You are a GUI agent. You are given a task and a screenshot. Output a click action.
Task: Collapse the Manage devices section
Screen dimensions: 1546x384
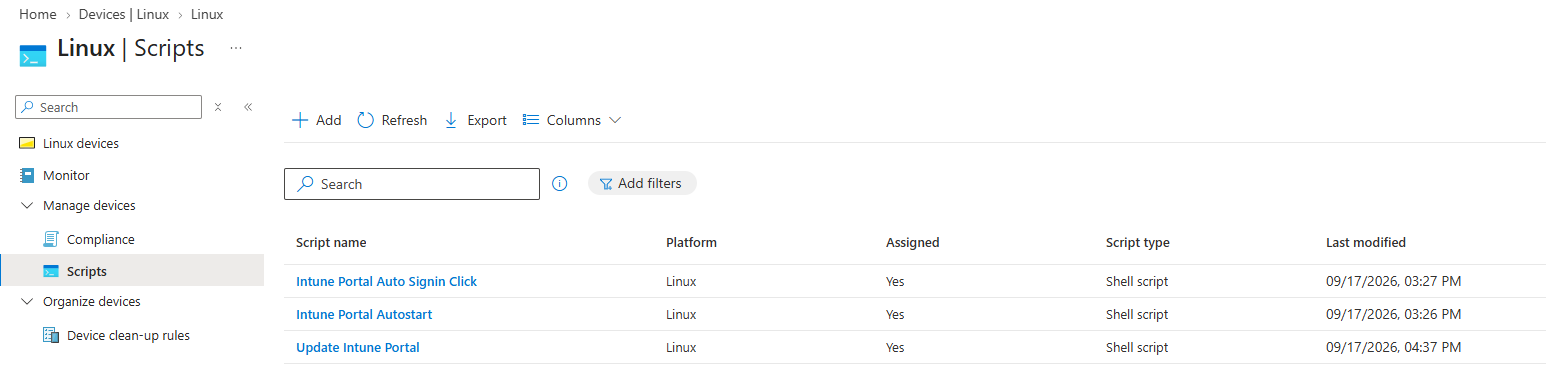pos(27,206)
